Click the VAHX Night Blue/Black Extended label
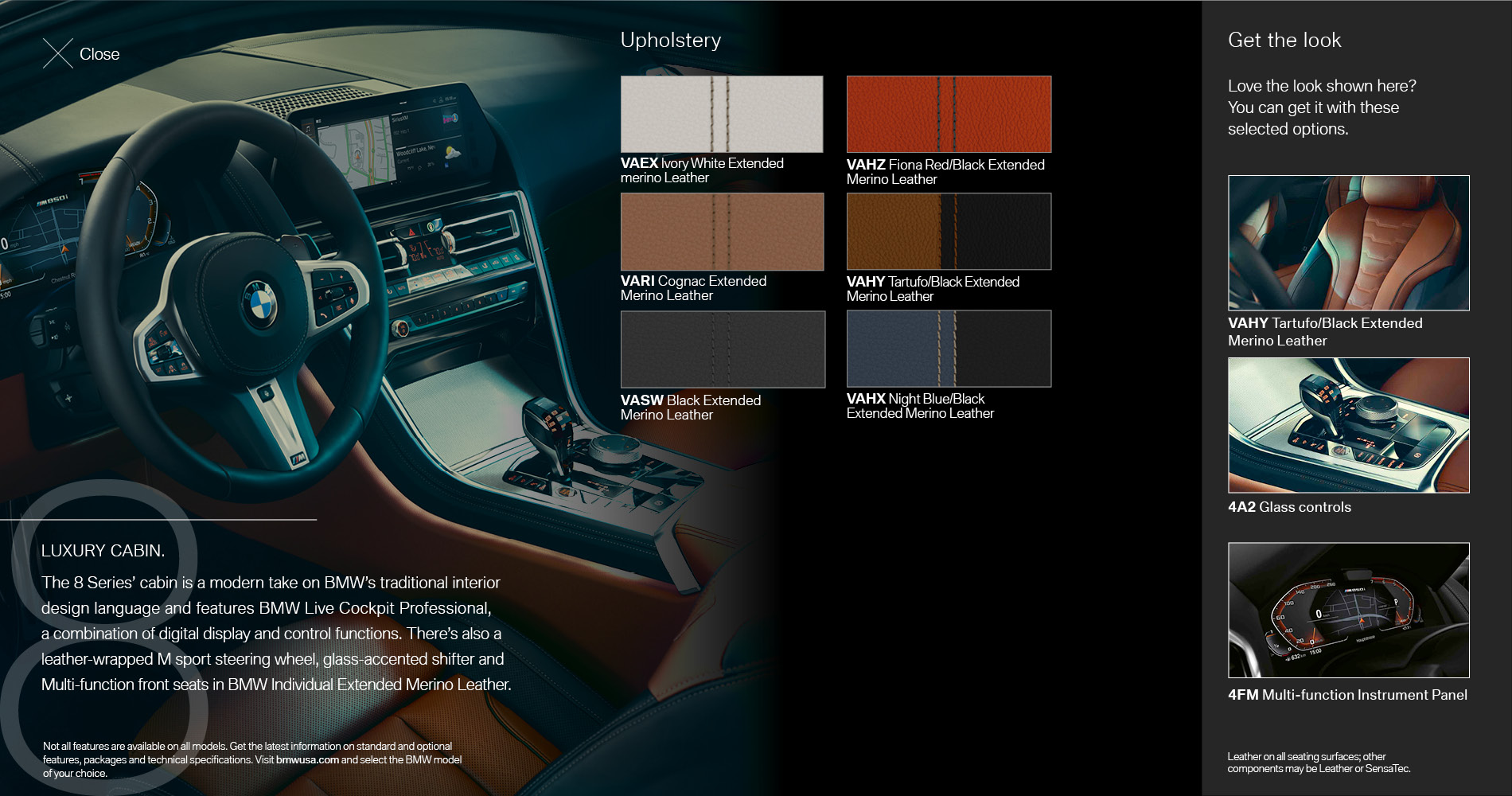This screenshot has width=1512, height=796. coord(920,406)
